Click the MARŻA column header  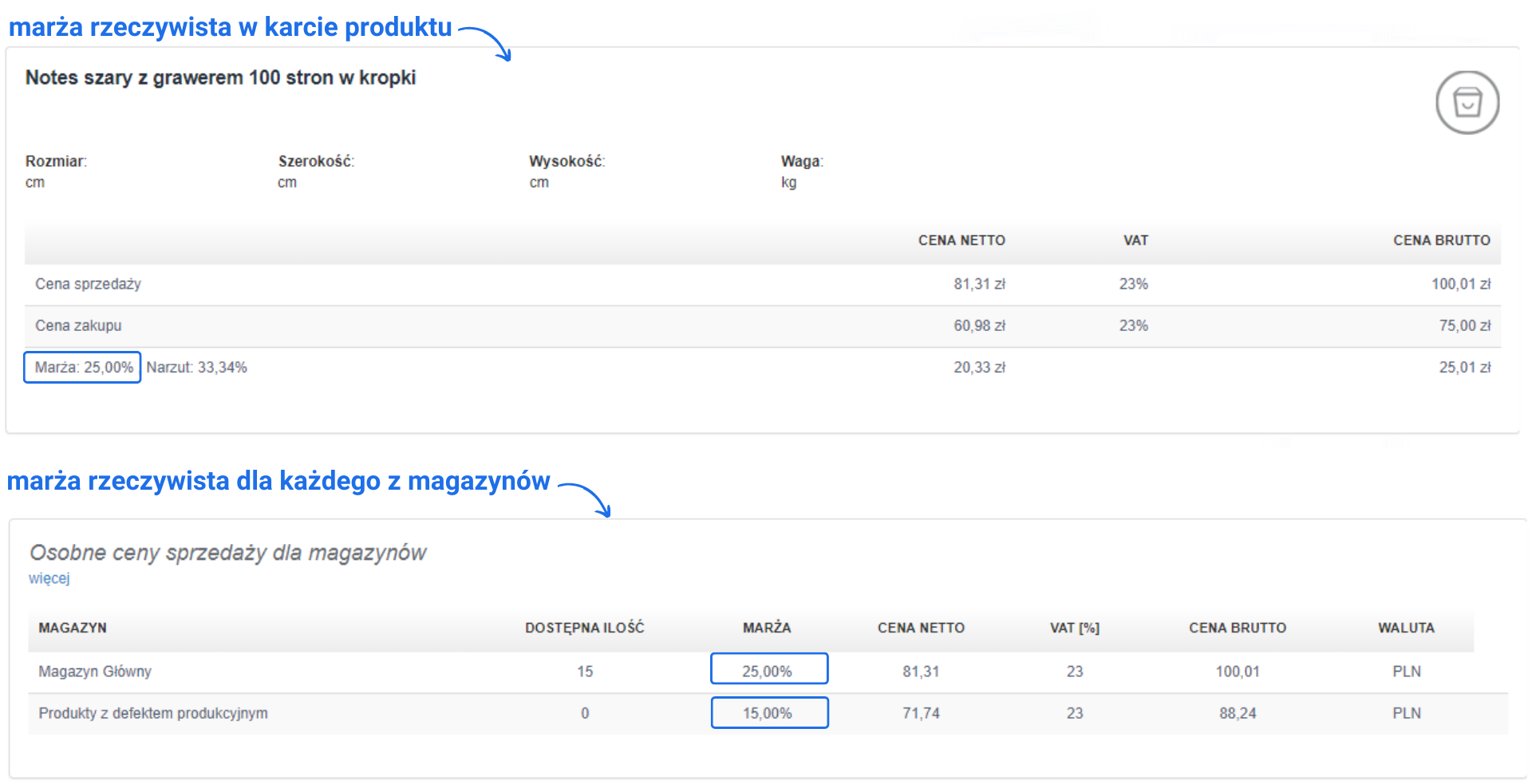coord(767,628)
